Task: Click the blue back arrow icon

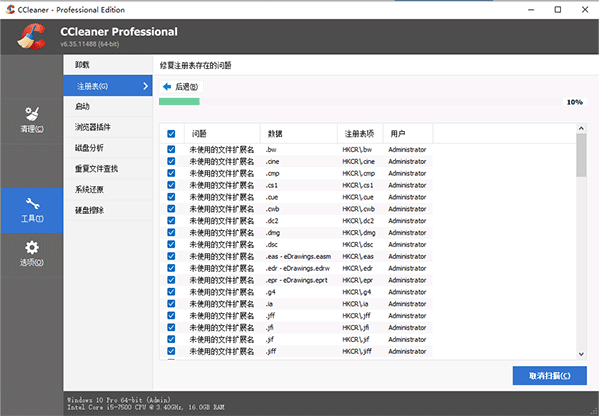Action: click(167, 87)
